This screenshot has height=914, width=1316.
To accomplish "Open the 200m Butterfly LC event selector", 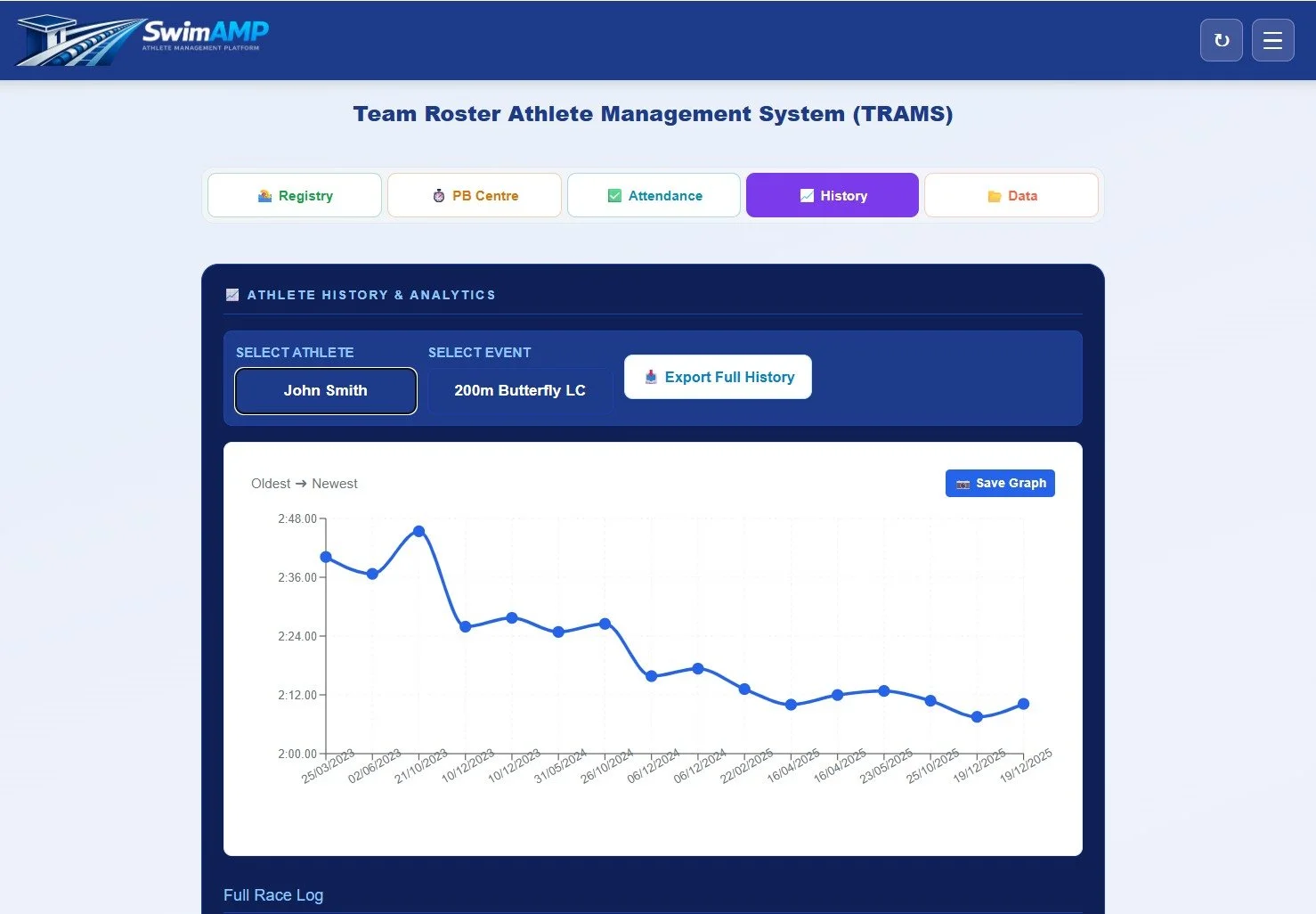I will pos(520,391).
